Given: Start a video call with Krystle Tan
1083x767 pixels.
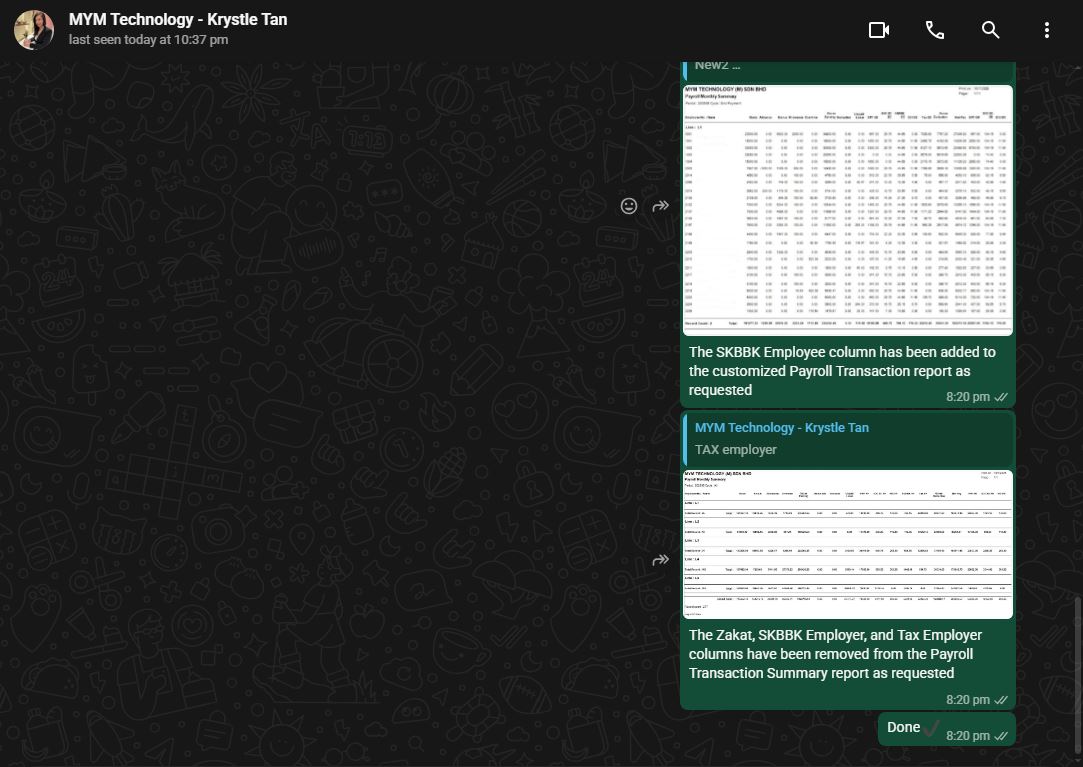Looking at the screenshot, I should [879, 30].
